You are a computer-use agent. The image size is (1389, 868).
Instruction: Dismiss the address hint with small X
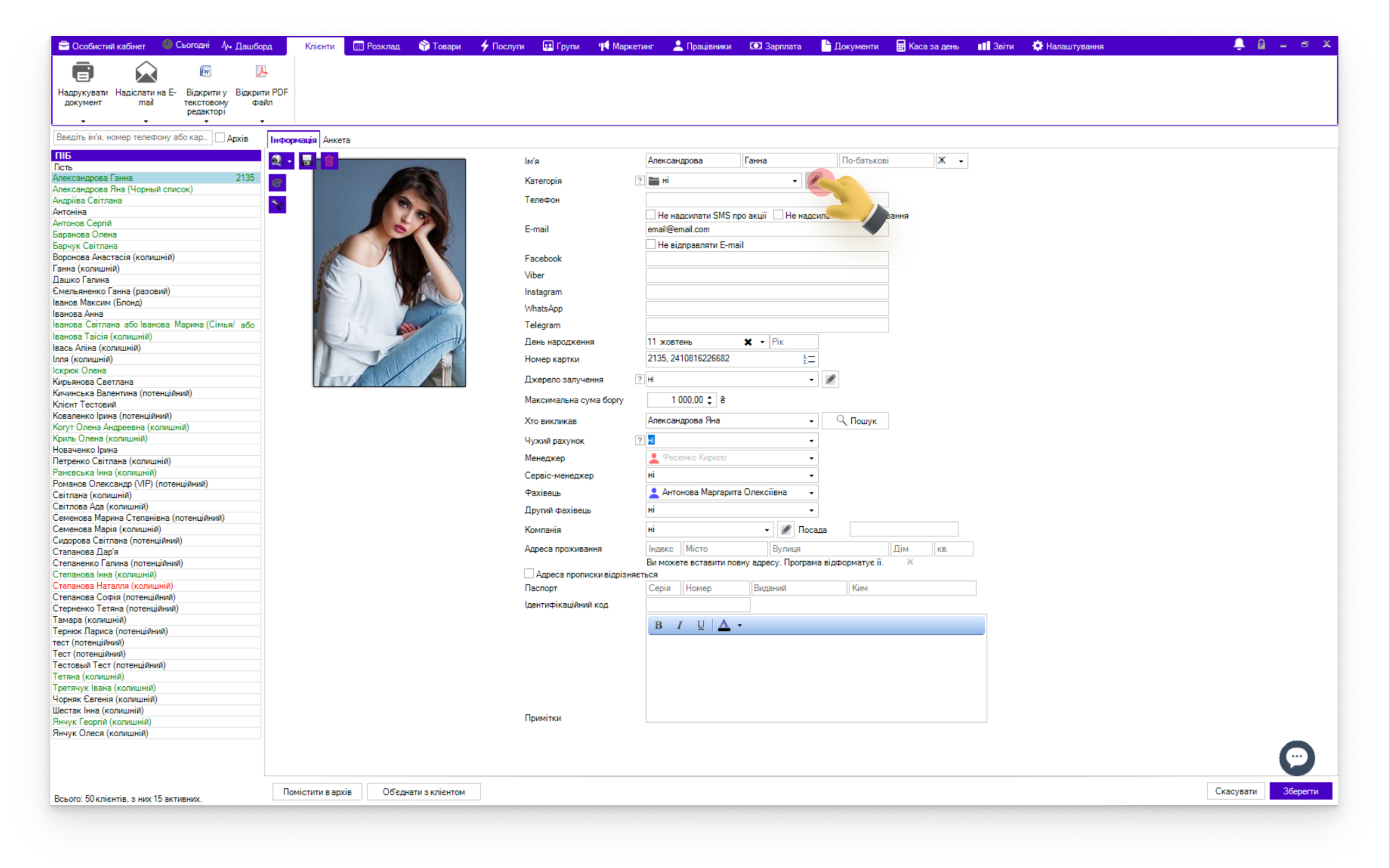(x=910, y=563)
